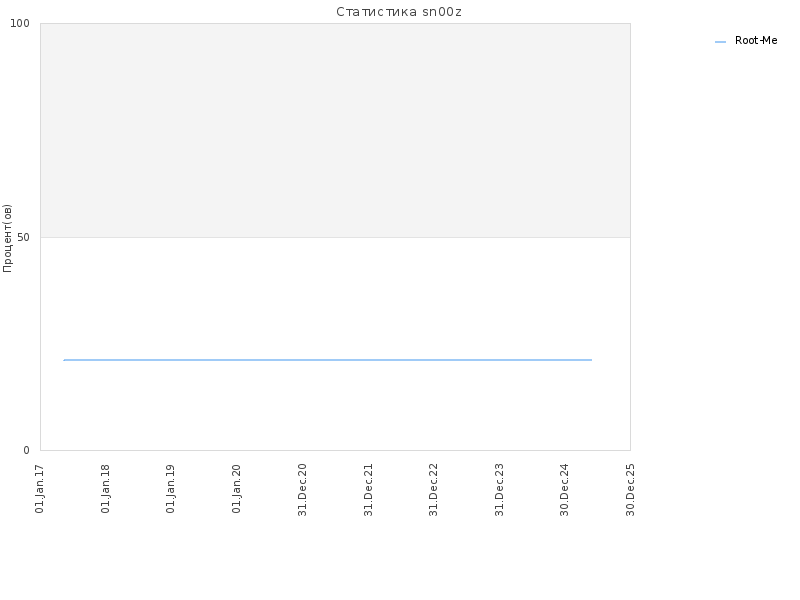Click the 31.Dec.22 x-axis date label
Viewport: 800px width, 600px height.
click(x=433, y=489)
